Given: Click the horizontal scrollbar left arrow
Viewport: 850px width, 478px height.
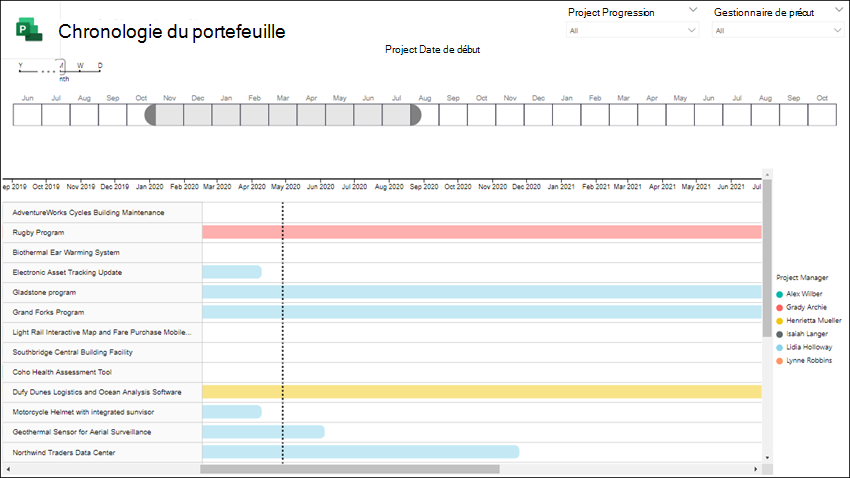Looking at the screenshot, I should point(8,469).
